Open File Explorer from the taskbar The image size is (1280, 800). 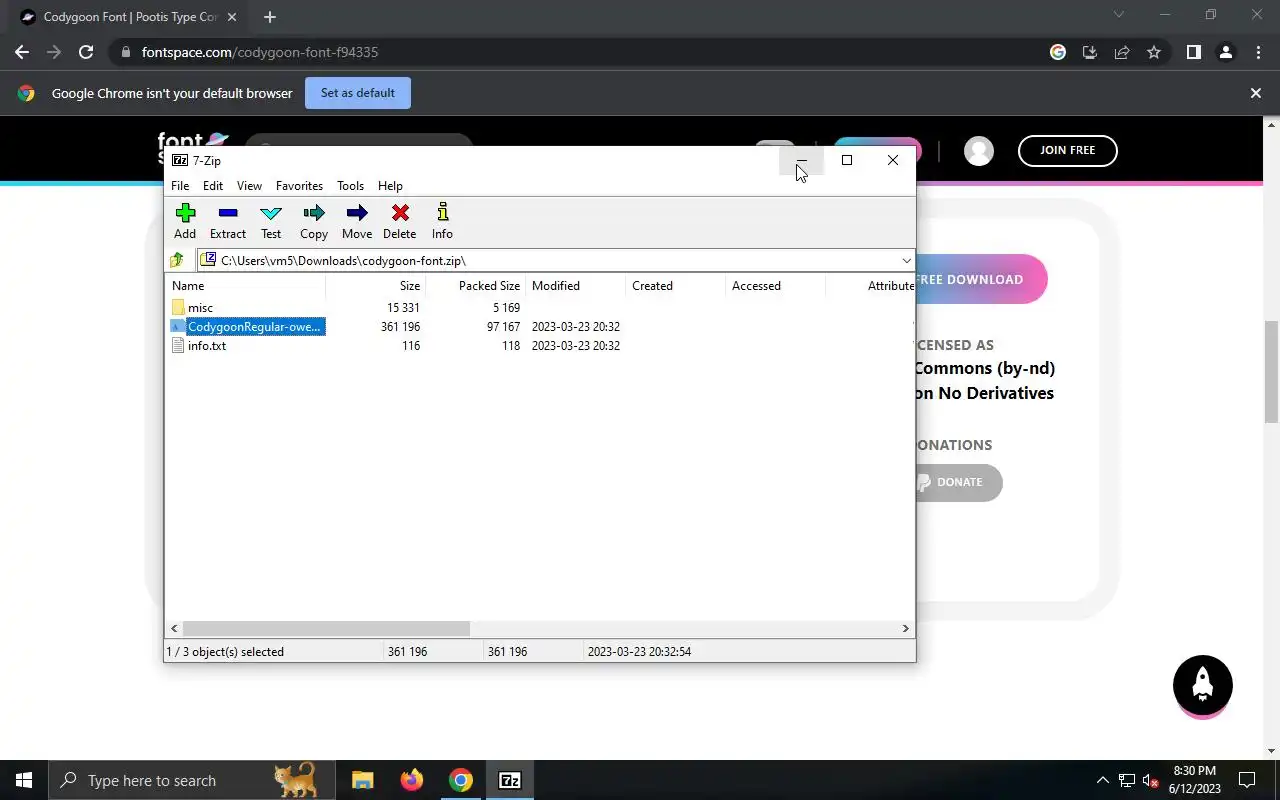click(x=362, y=780)
